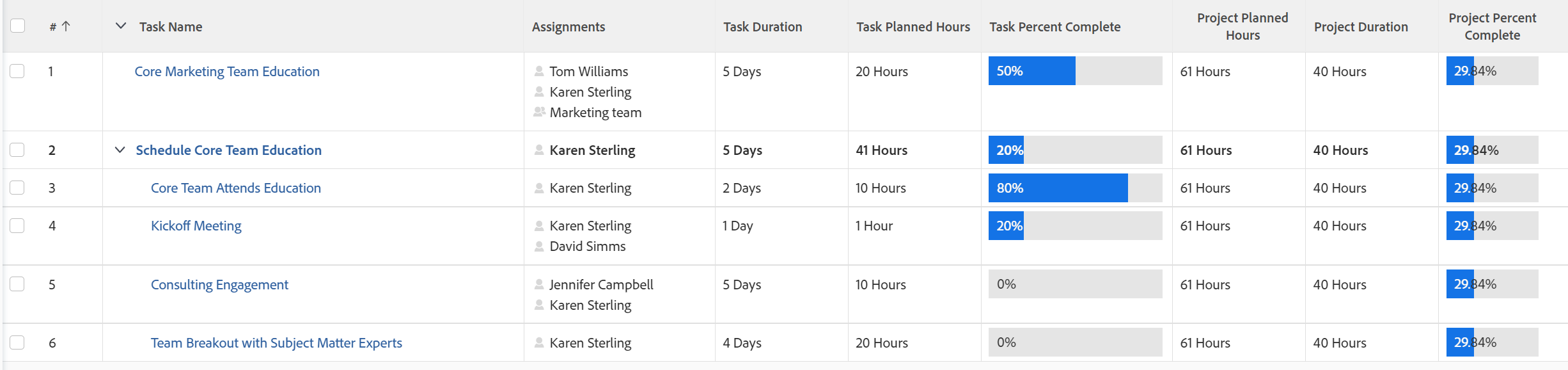Click Karen Sterling avatar in row 6

(539, 342)
